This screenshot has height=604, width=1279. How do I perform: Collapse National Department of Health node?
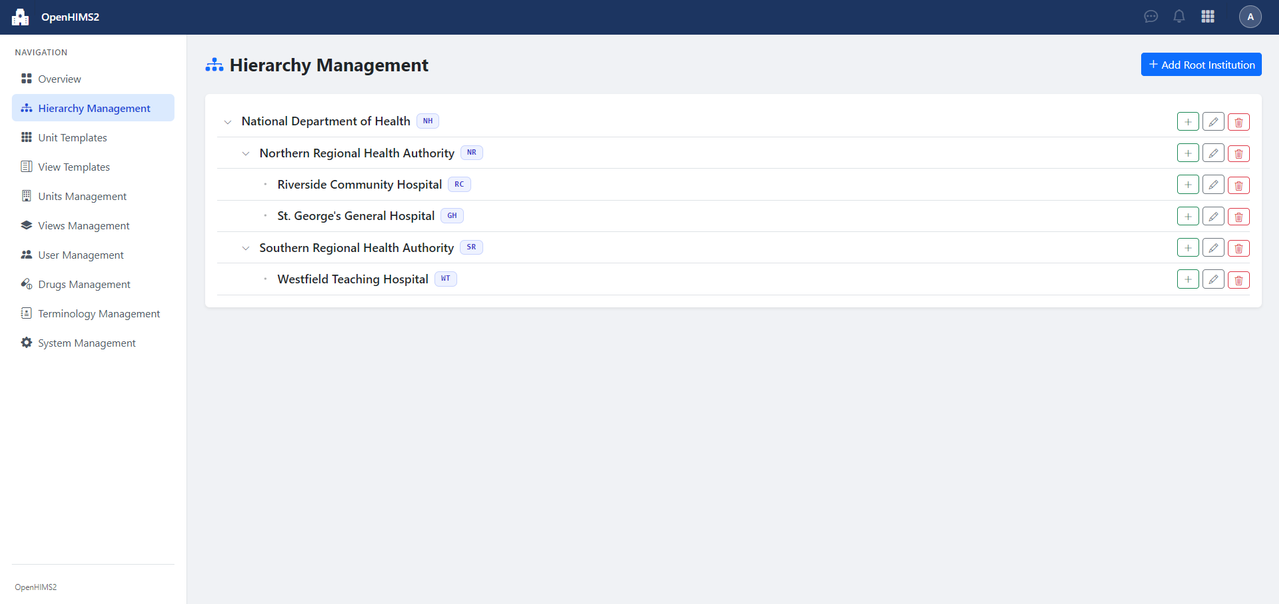coord(228,122)
